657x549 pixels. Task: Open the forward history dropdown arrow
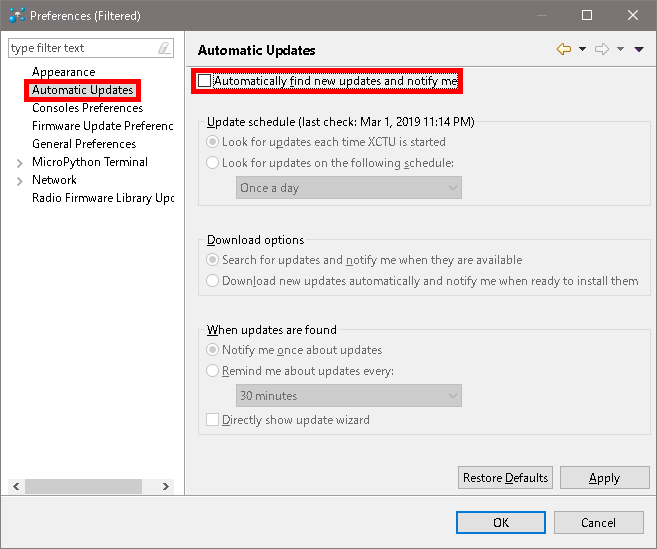(x=620, y=49)
